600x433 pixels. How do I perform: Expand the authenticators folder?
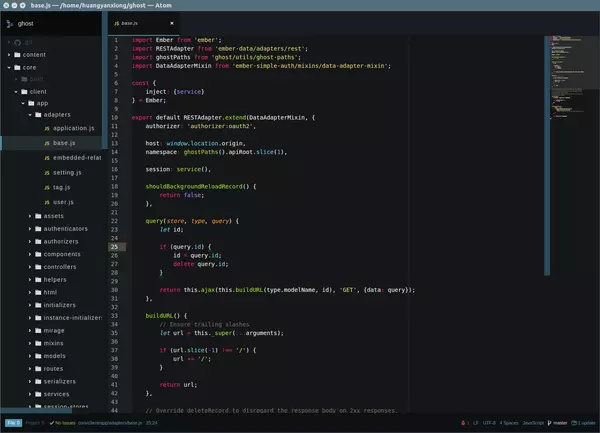[x=30, y=229]
